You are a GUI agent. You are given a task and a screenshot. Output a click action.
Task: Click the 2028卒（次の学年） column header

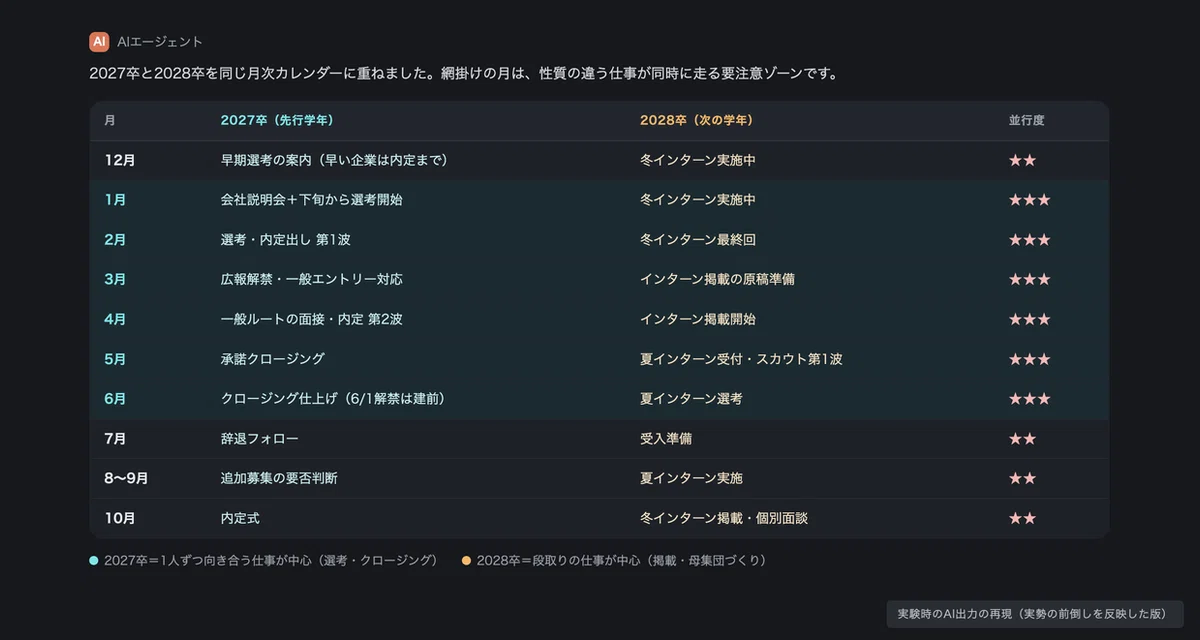pos(696,120)
